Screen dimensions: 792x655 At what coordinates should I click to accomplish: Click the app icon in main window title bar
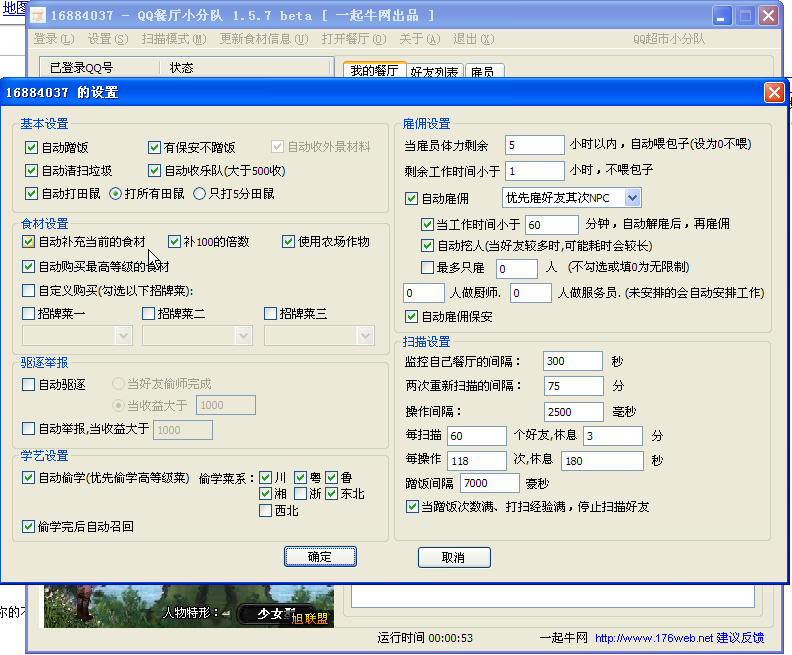38,15
